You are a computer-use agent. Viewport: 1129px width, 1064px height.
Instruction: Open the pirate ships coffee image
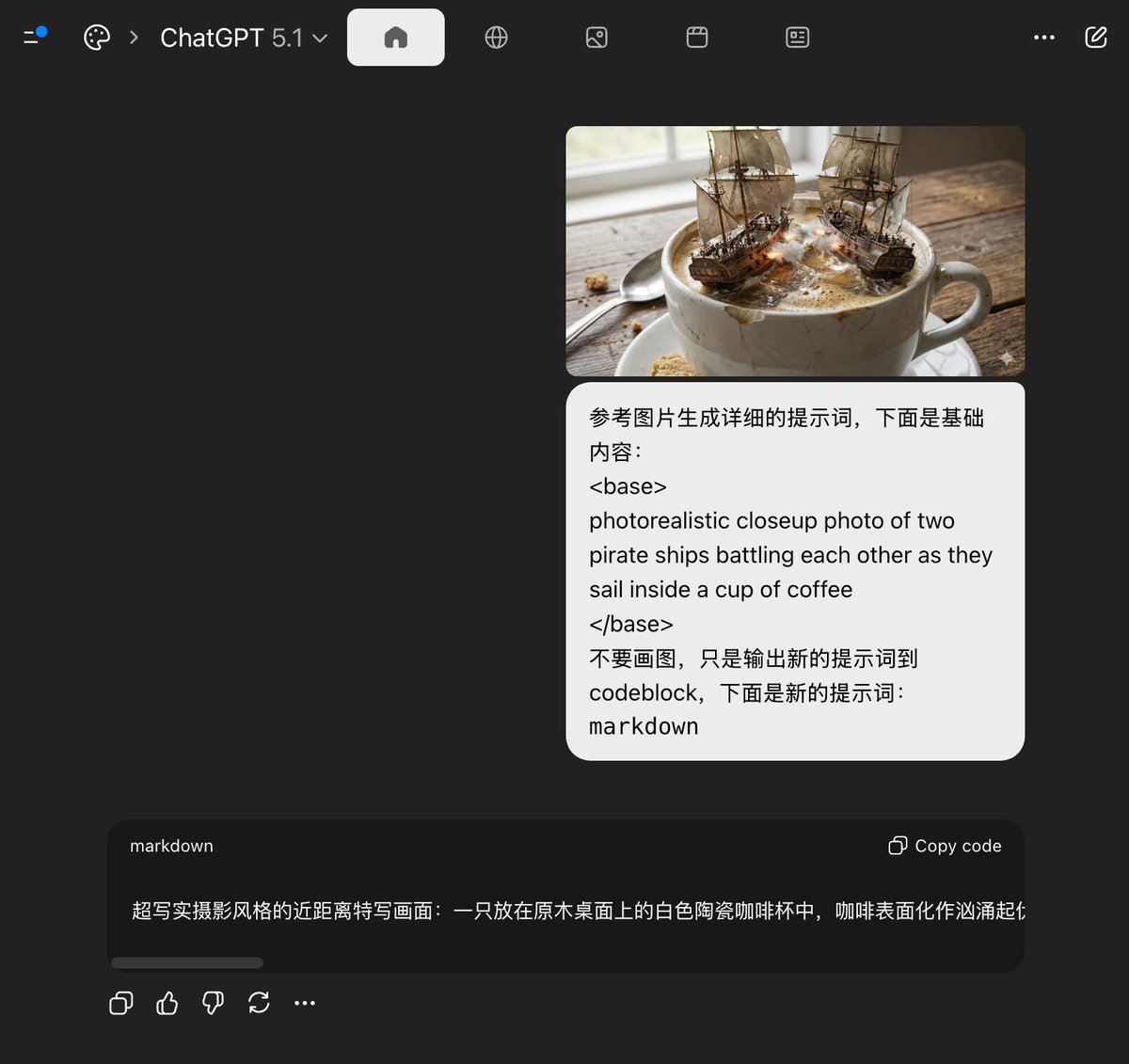[795, 250]
